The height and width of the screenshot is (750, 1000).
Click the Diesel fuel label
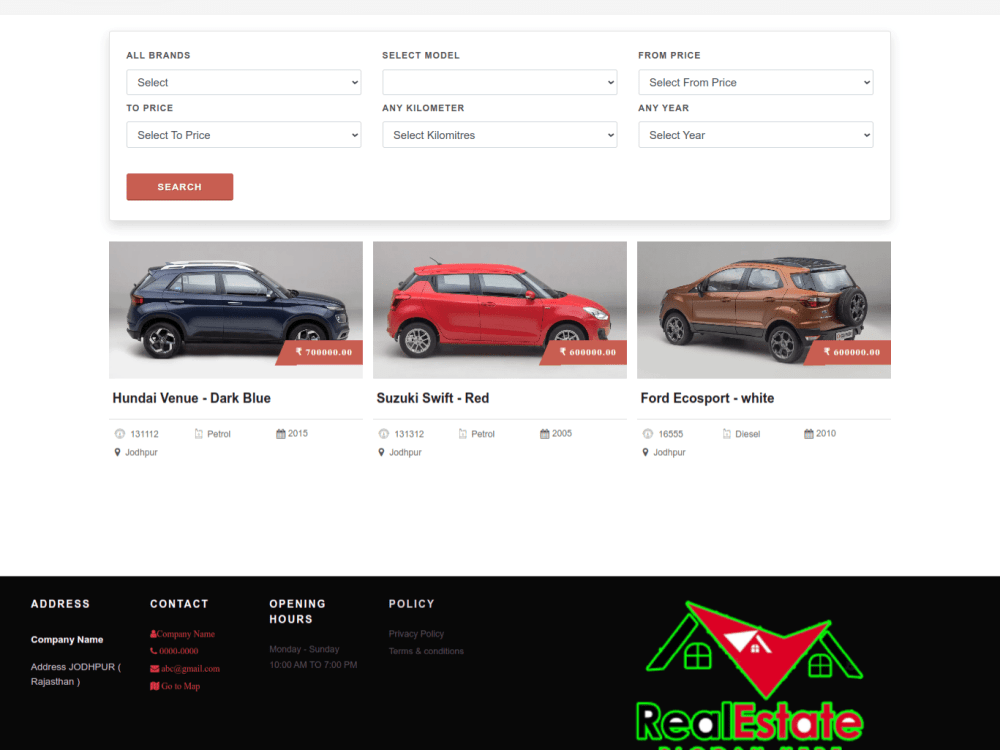tap(747, 434)
